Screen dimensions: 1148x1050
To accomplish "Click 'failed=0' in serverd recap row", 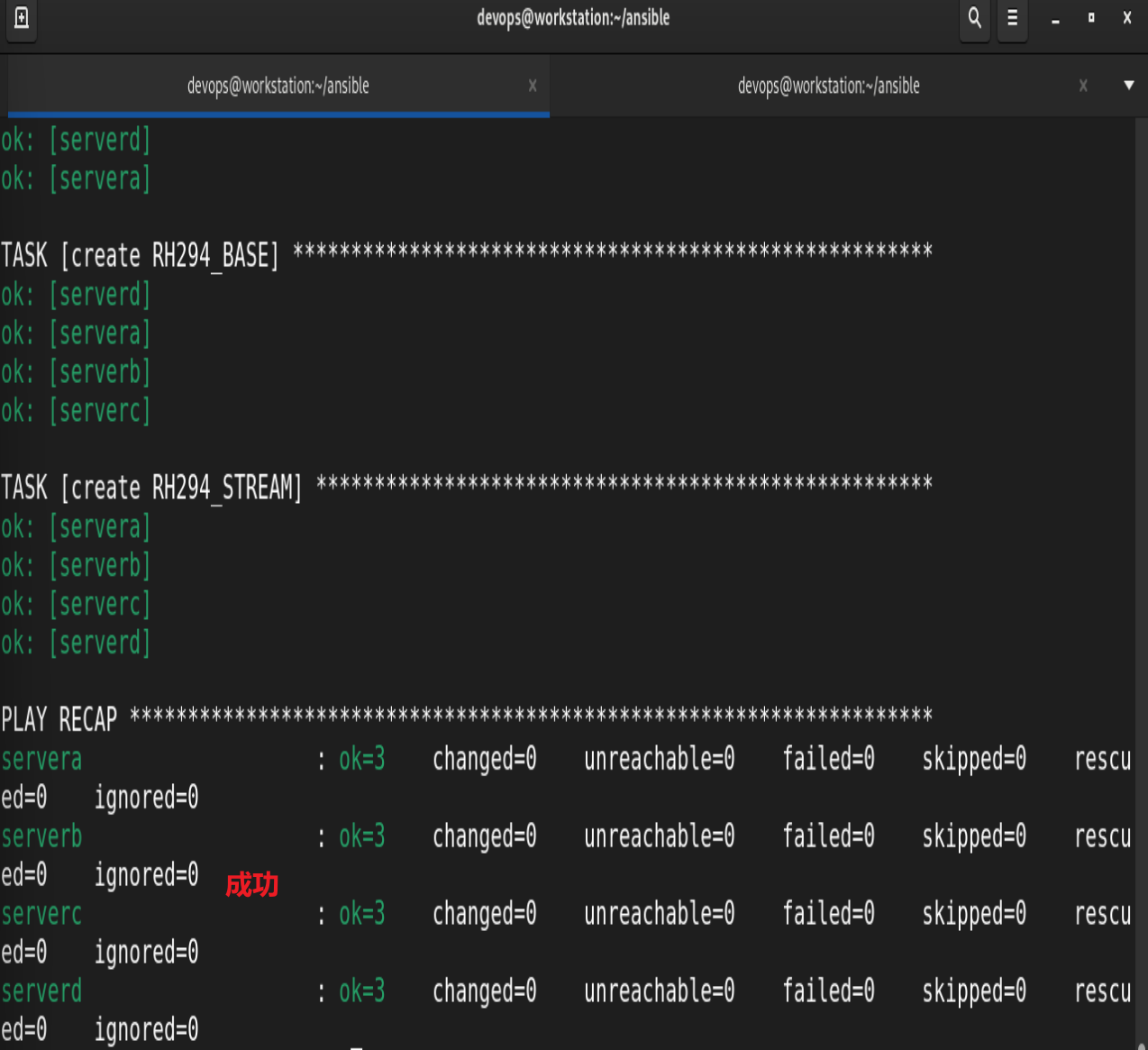I will point(829,991).
